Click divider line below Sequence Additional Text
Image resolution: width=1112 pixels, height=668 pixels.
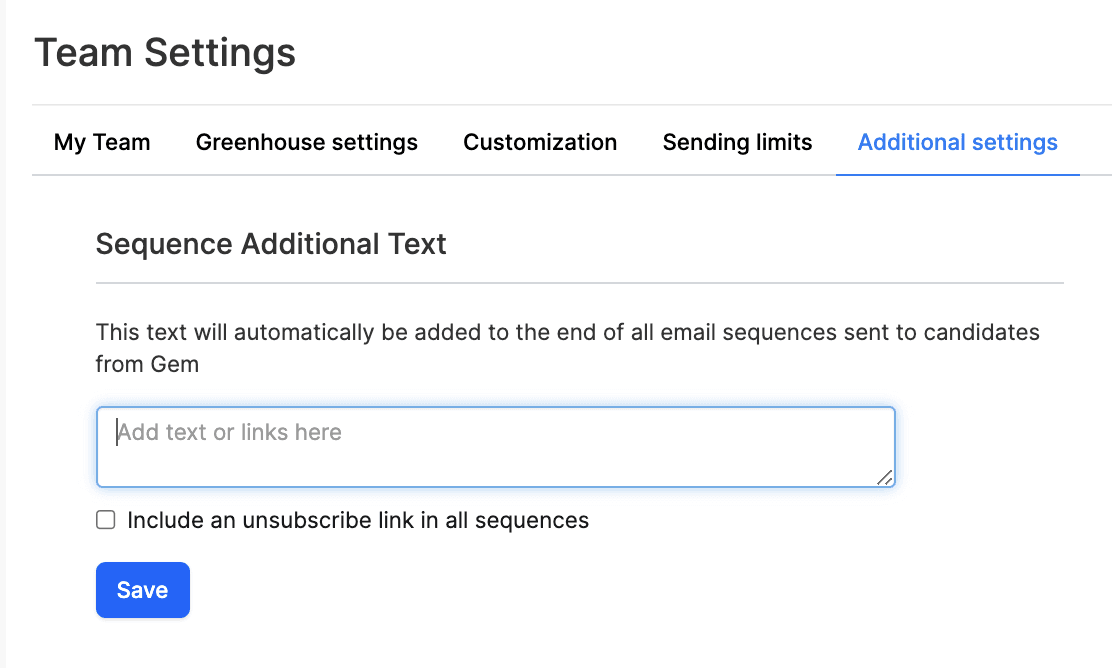[579, 283]
